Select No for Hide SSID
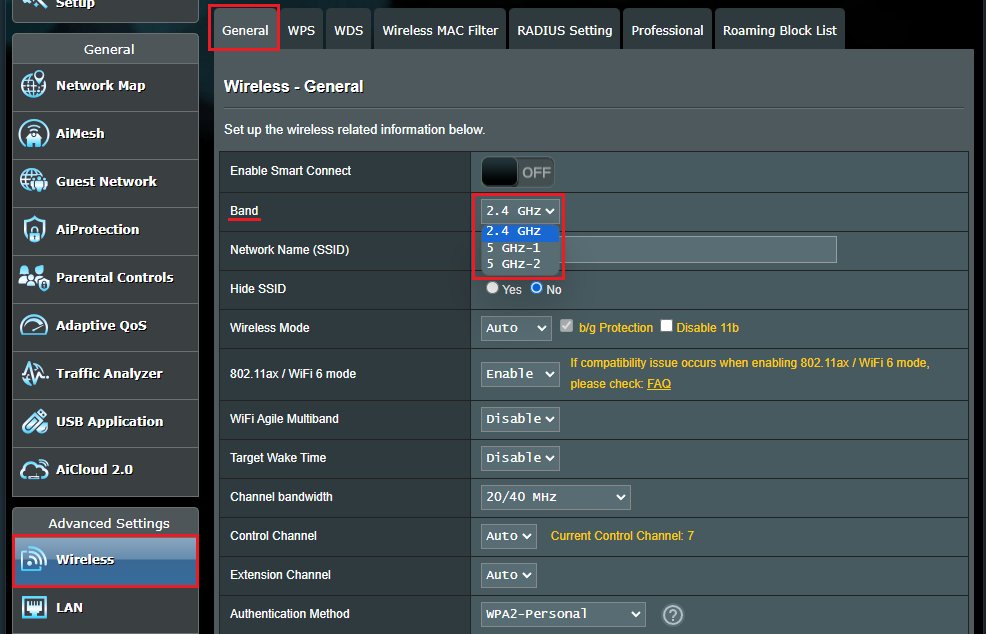Screen dimensions: 986x634 (536, 288)
